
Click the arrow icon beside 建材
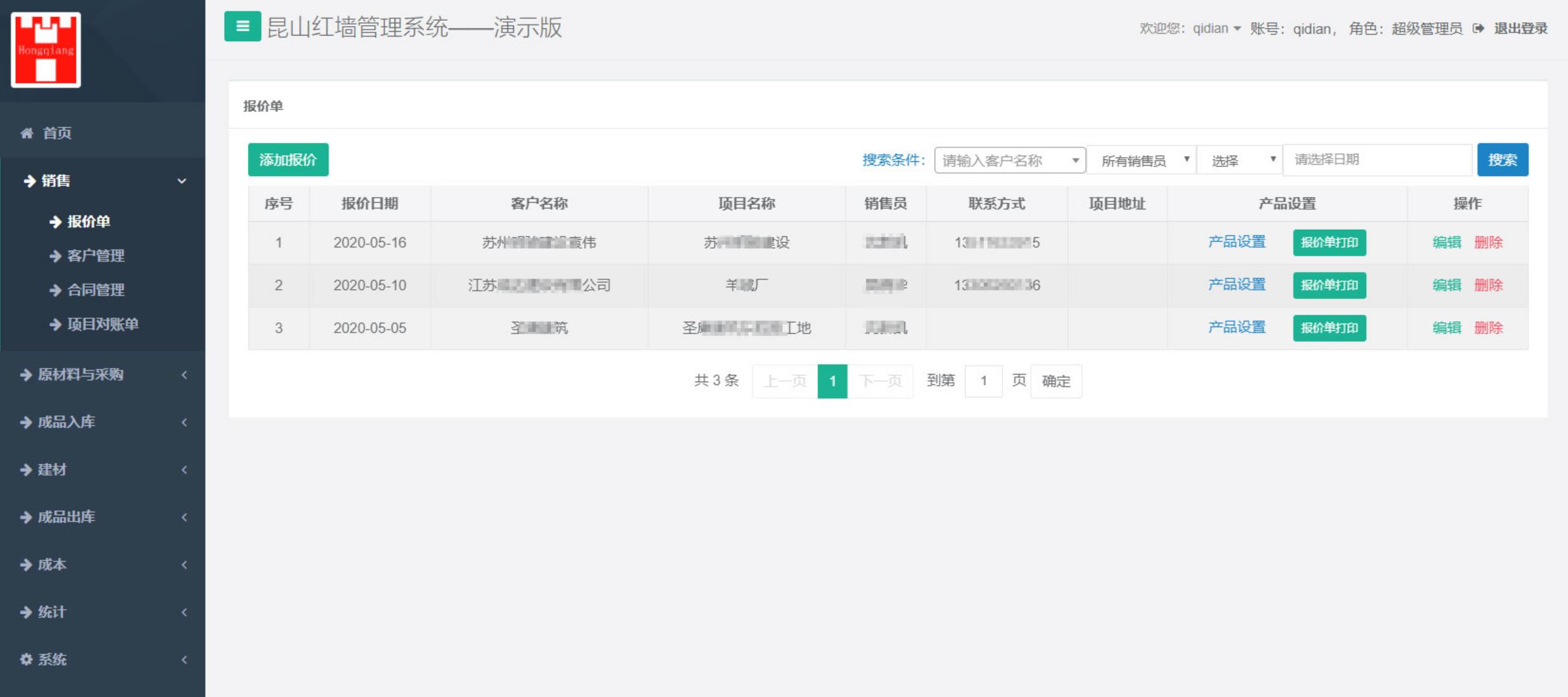click(x=26, y=470)
